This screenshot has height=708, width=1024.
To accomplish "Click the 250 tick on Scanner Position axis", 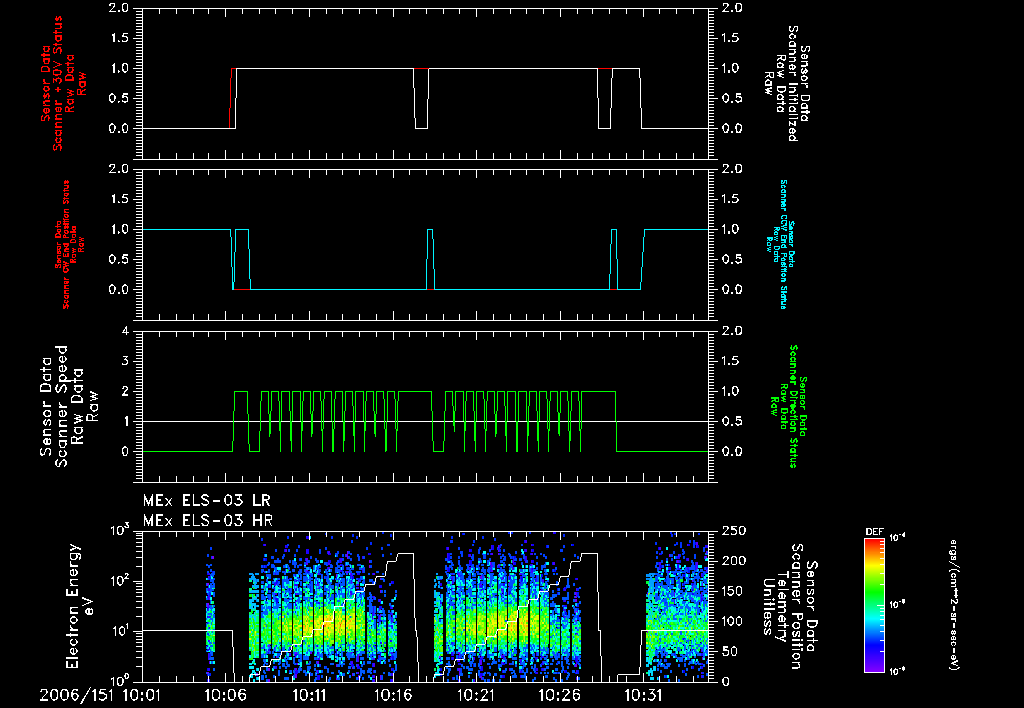I will 733,531.
